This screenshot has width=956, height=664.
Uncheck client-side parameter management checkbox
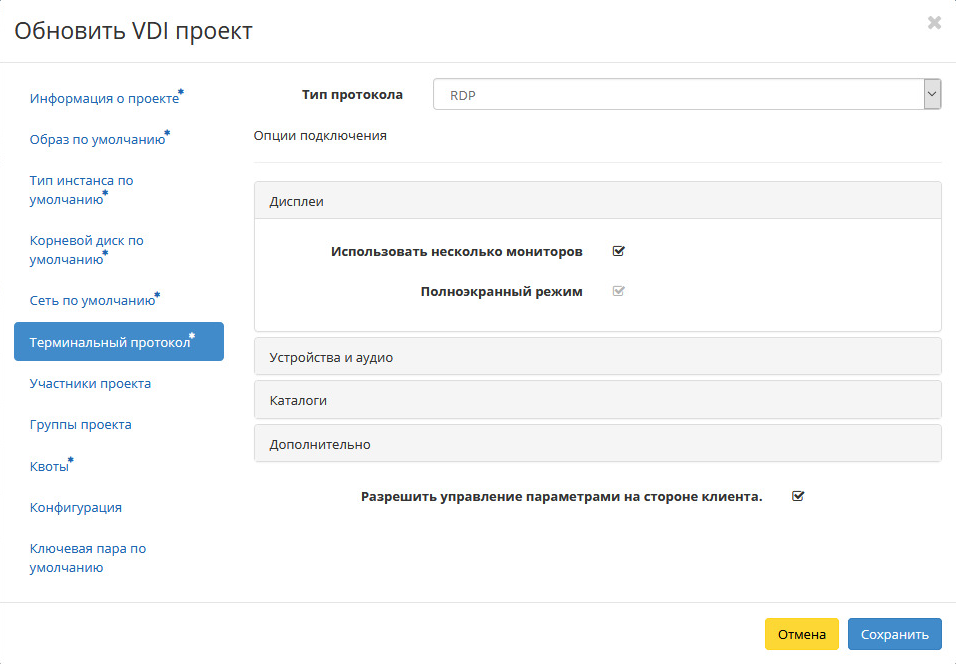(798, 496)
